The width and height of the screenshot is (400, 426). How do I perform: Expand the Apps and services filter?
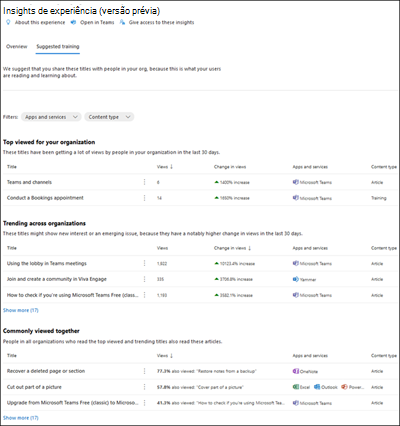51,117
